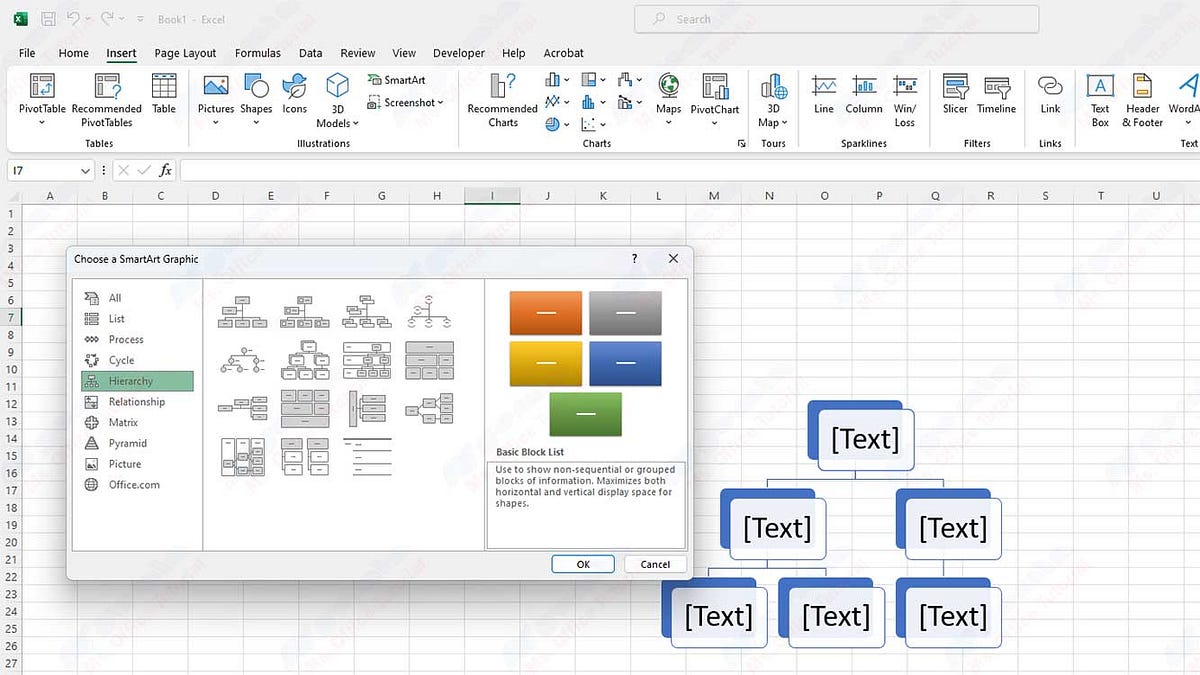This screenshot has height=675, width=1200.
Task: Click the formula bar input field
Action: (x=690, y=171)
